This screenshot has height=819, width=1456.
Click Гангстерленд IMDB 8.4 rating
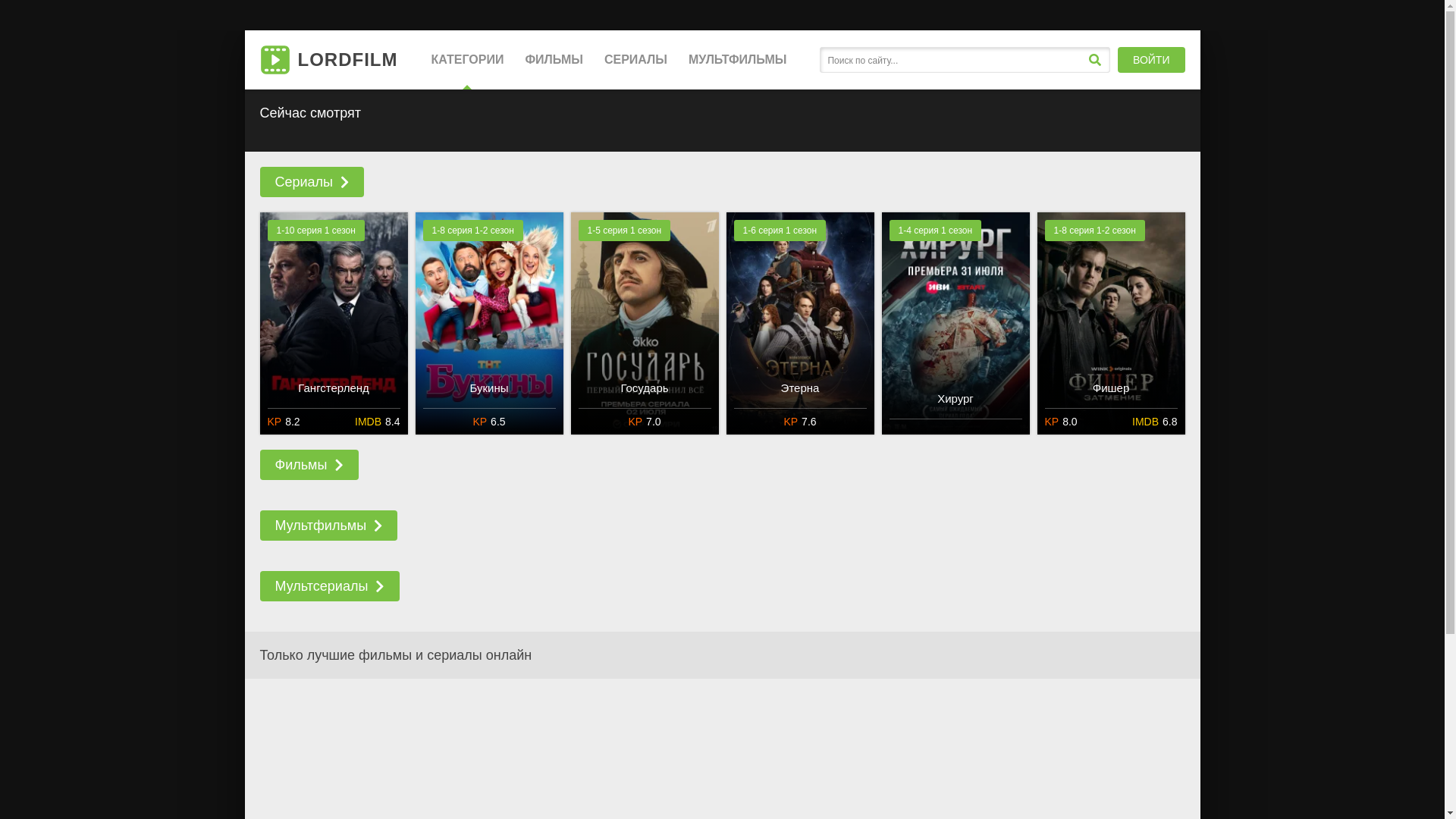tap(377, 422)
